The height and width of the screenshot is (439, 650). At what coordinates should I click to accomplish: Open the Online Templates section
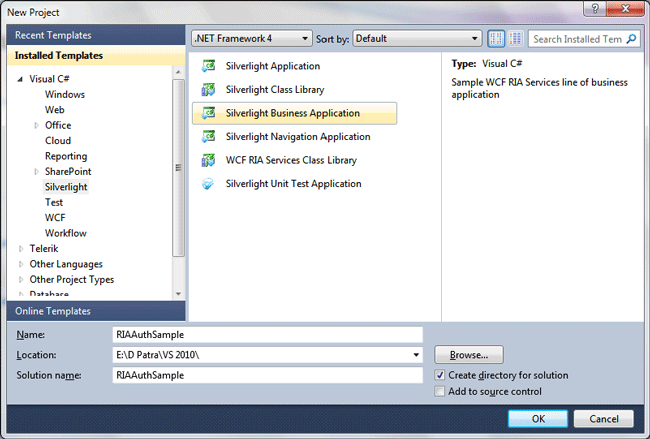tap(96, 311)
